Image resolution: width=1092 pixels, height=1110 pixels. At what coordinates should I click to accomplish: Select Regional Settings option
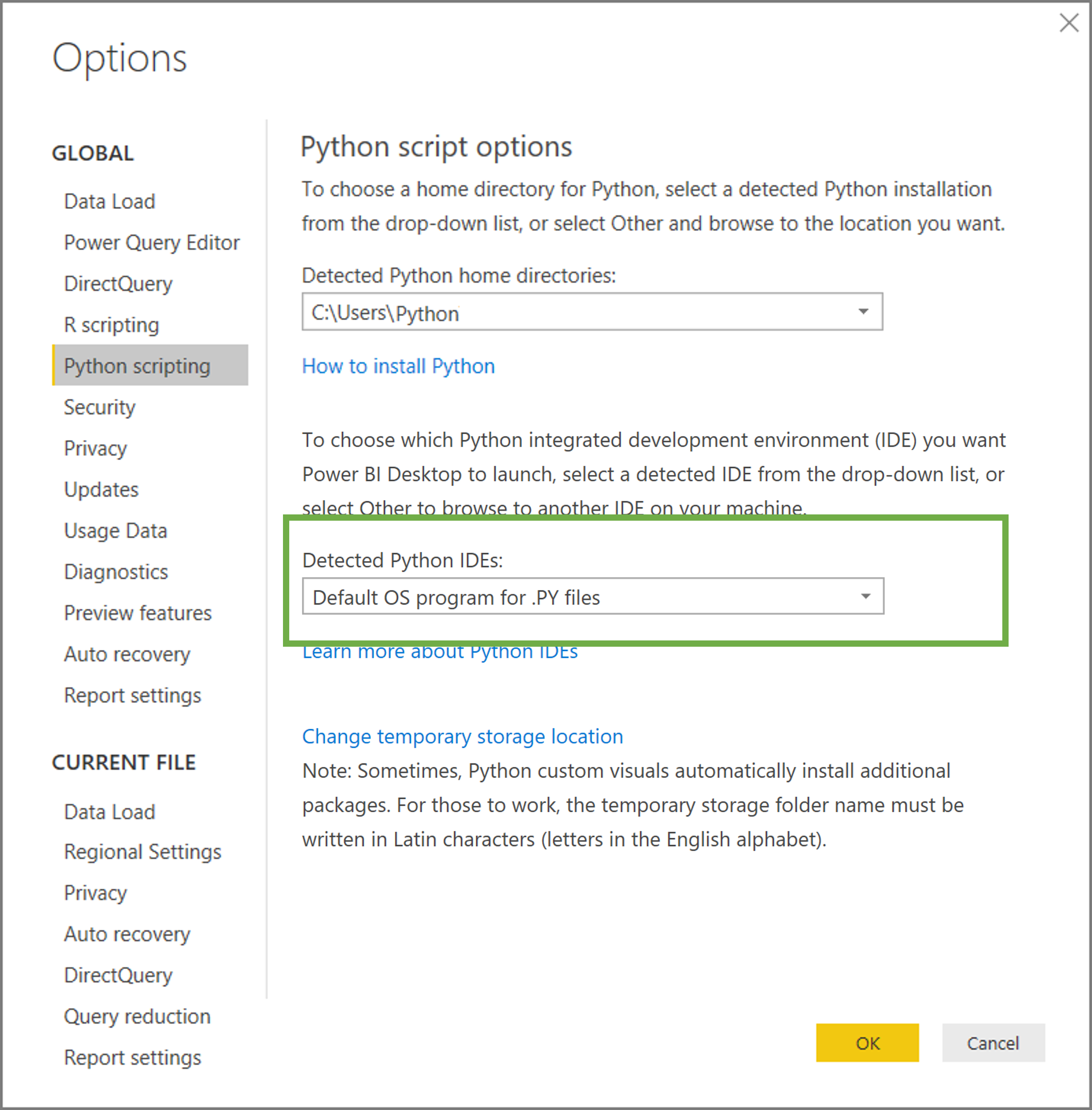click(142, 852)
